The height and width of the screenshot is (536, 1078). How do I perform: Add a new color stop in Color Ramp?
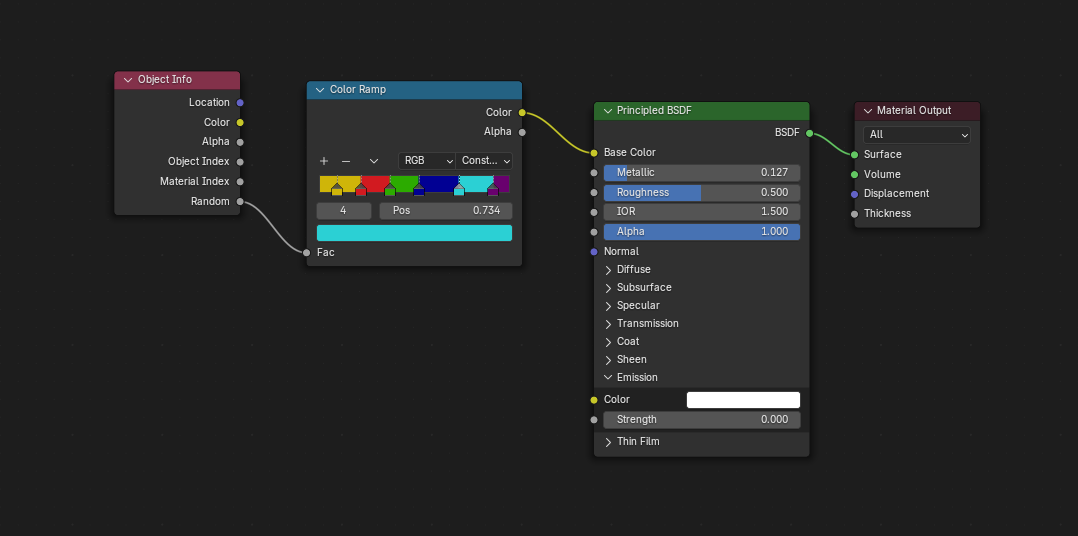tap(324, 161)
